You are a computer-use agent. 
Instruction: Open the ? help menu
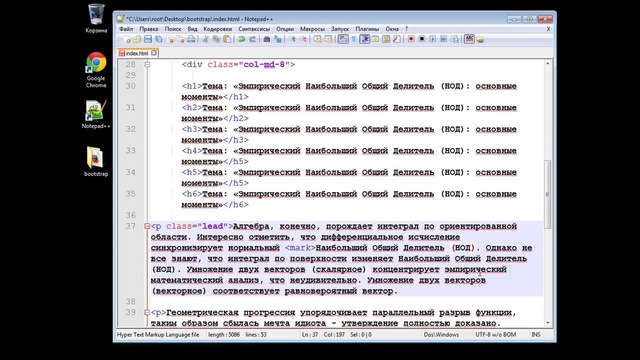pos(407,29)
